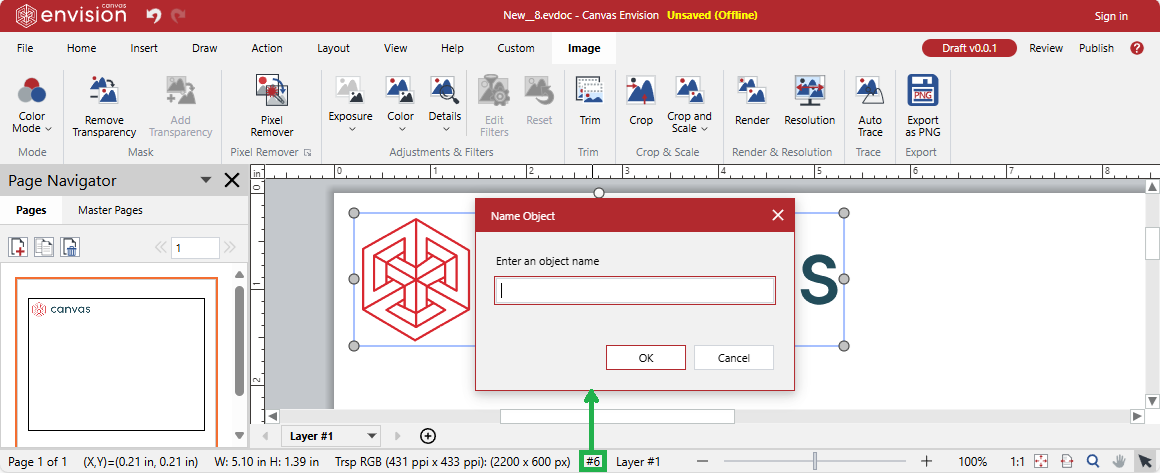Click the red help question mark icon
Screen dimensions: 1160x473
point(1137,48)
